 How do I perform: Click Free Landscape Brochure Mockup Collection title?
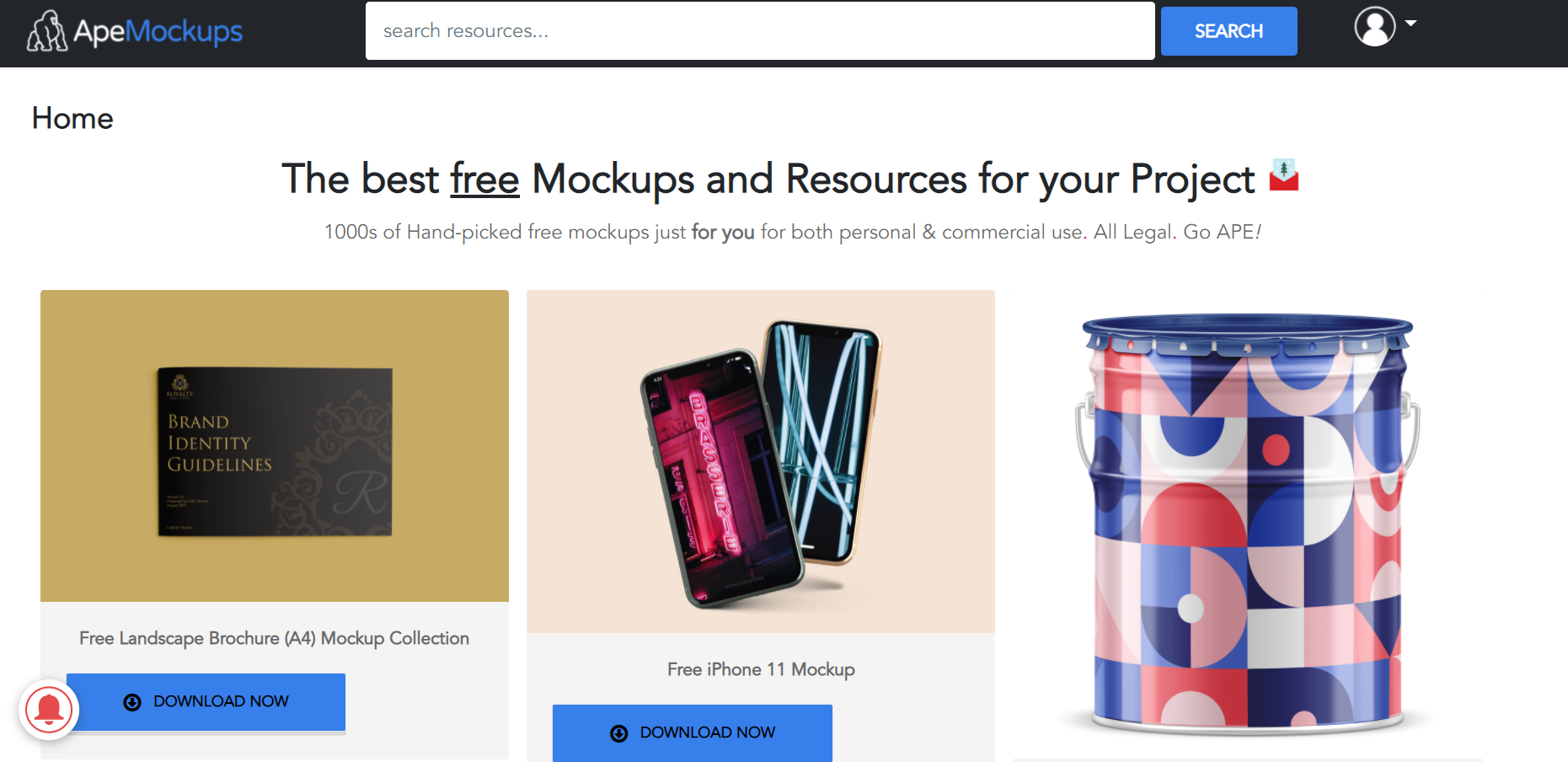274,638
